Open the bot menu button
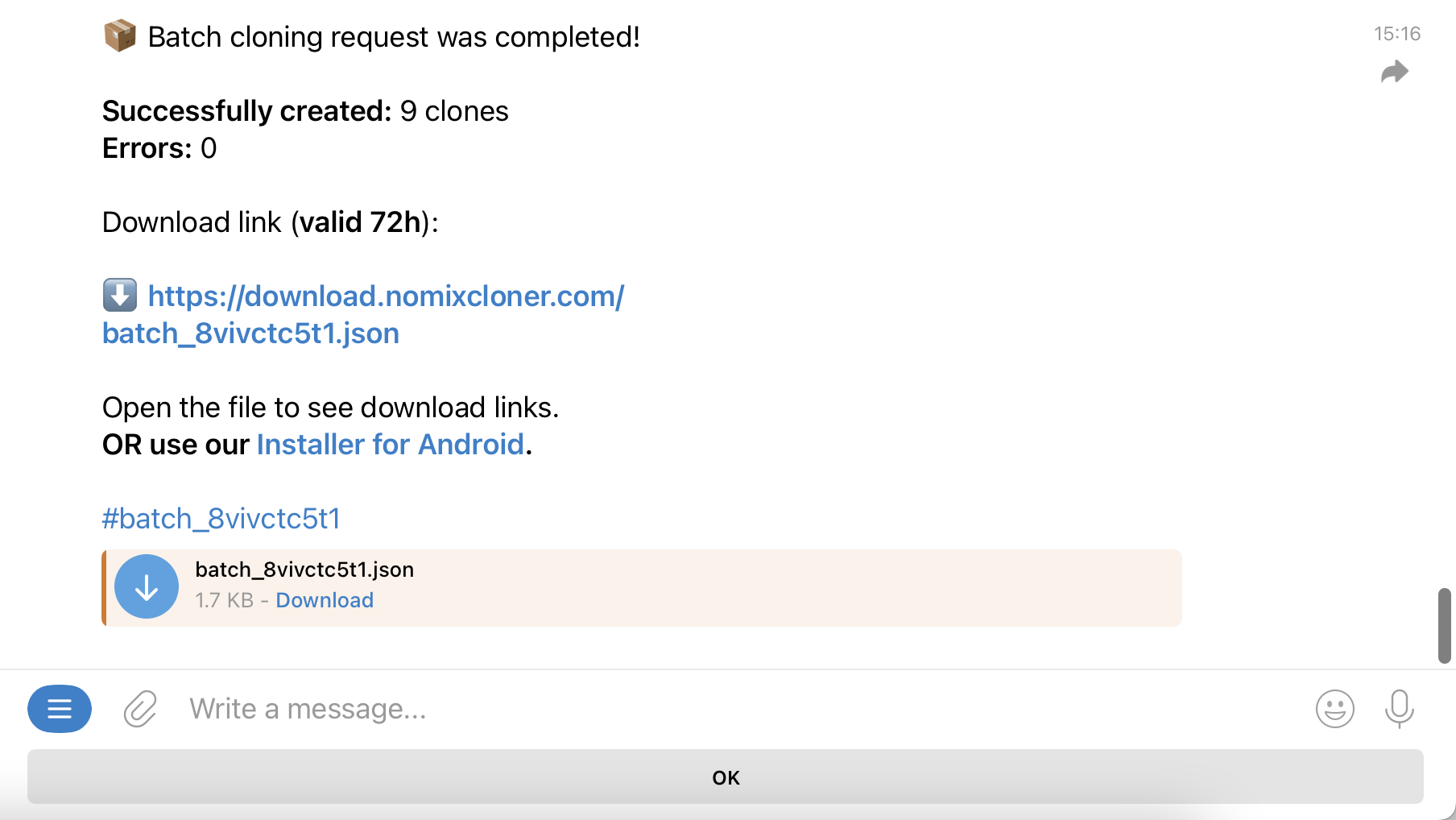1456x820 pixels. [60, 709]
